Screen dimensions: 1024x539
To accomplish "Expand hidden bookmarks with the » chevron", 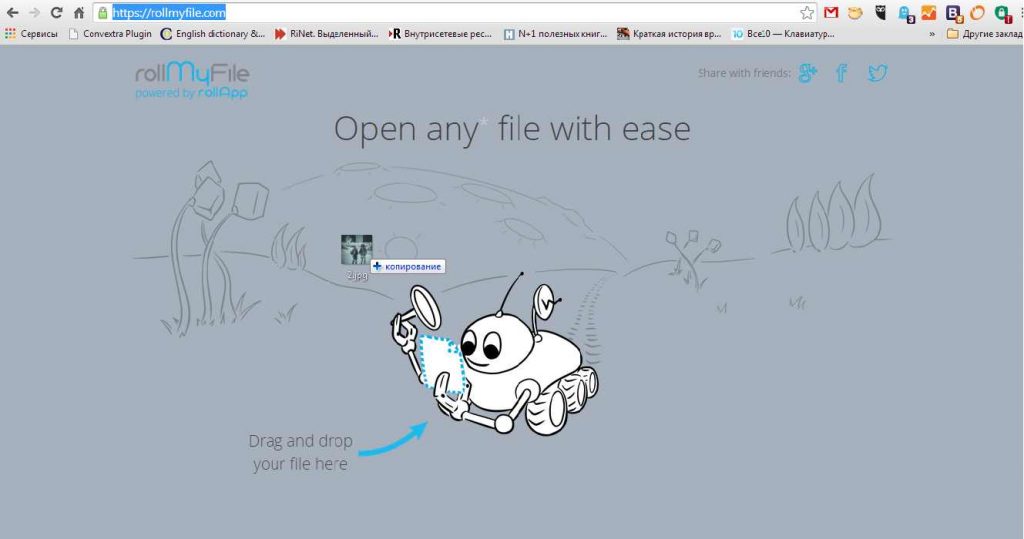I will pyautogui.click(x=932, y=34).
